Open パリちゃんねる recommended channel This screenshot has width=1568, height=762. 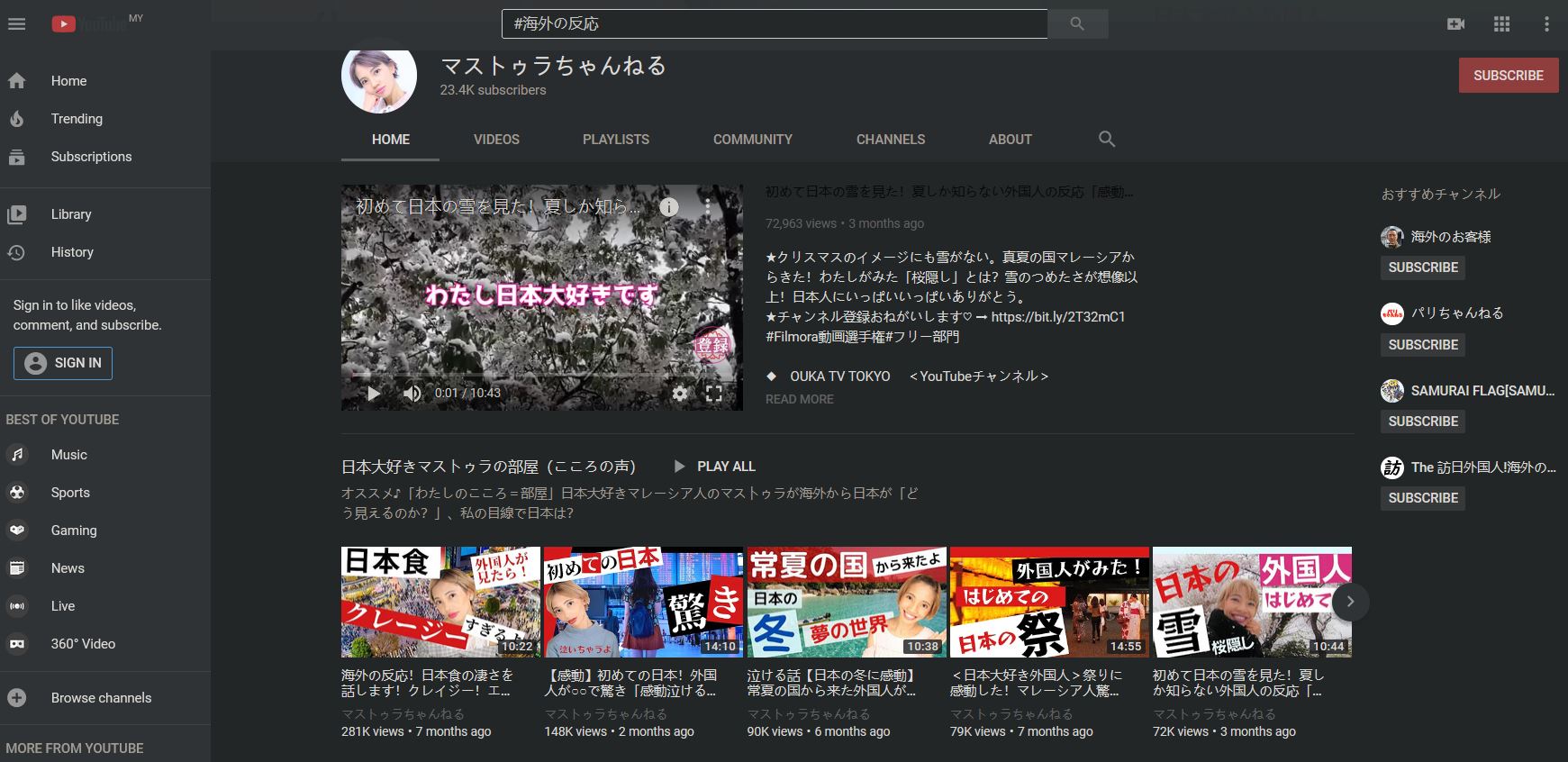(1457, 313)
